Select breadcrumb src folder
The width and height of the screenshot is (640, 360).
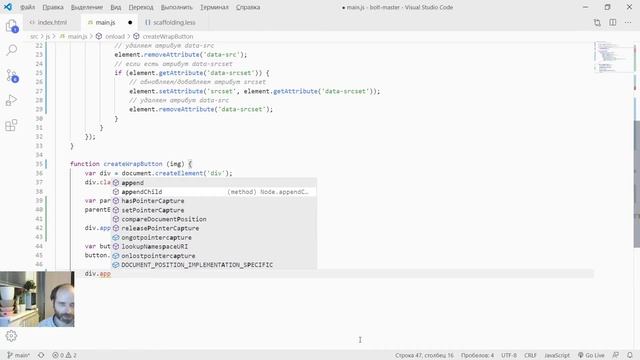pos(34,36)
